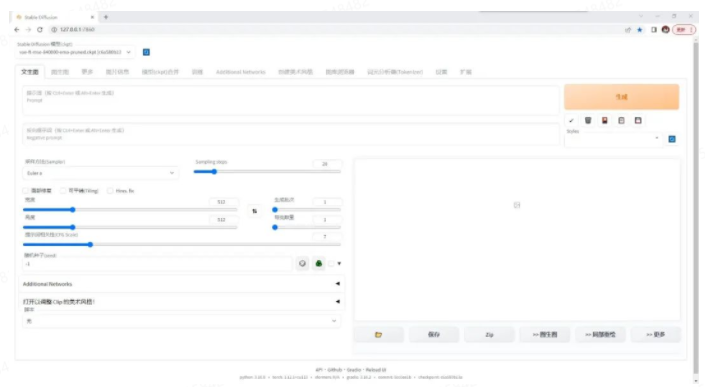Image resolution: width=705 pixels, height=387 pixels.
Task: Click the save style icon
Action: (x=638, y=120)
